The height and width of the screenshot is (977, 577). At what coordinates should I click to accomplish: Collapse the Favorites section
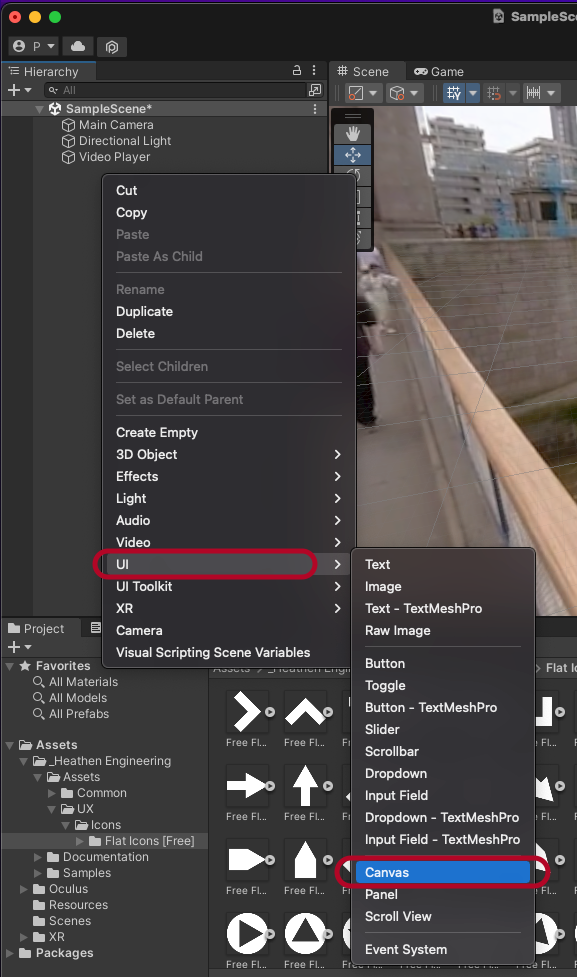(x=9, y=666)
